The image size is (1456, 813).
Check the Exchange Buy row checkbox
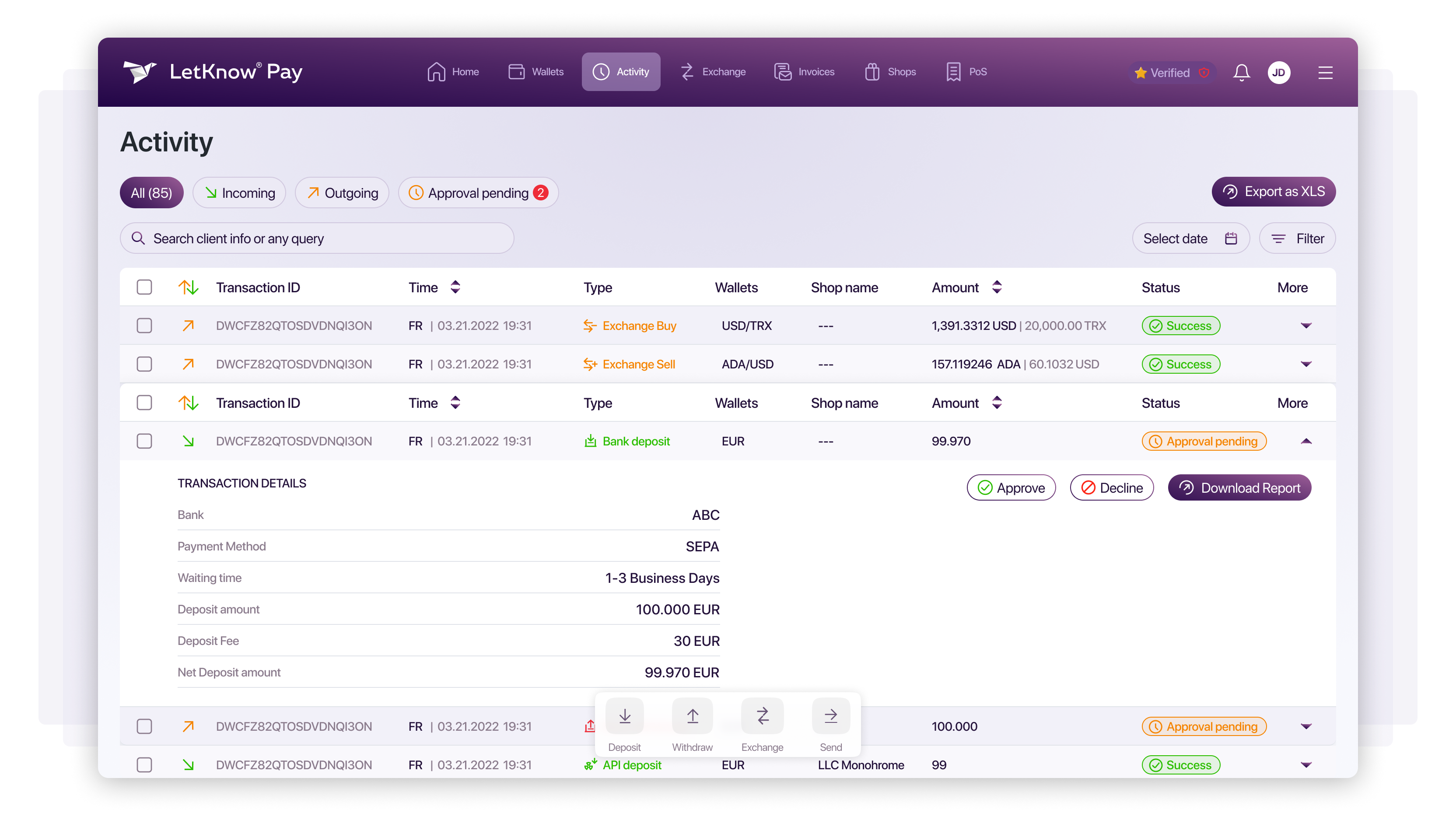(144, 326)
